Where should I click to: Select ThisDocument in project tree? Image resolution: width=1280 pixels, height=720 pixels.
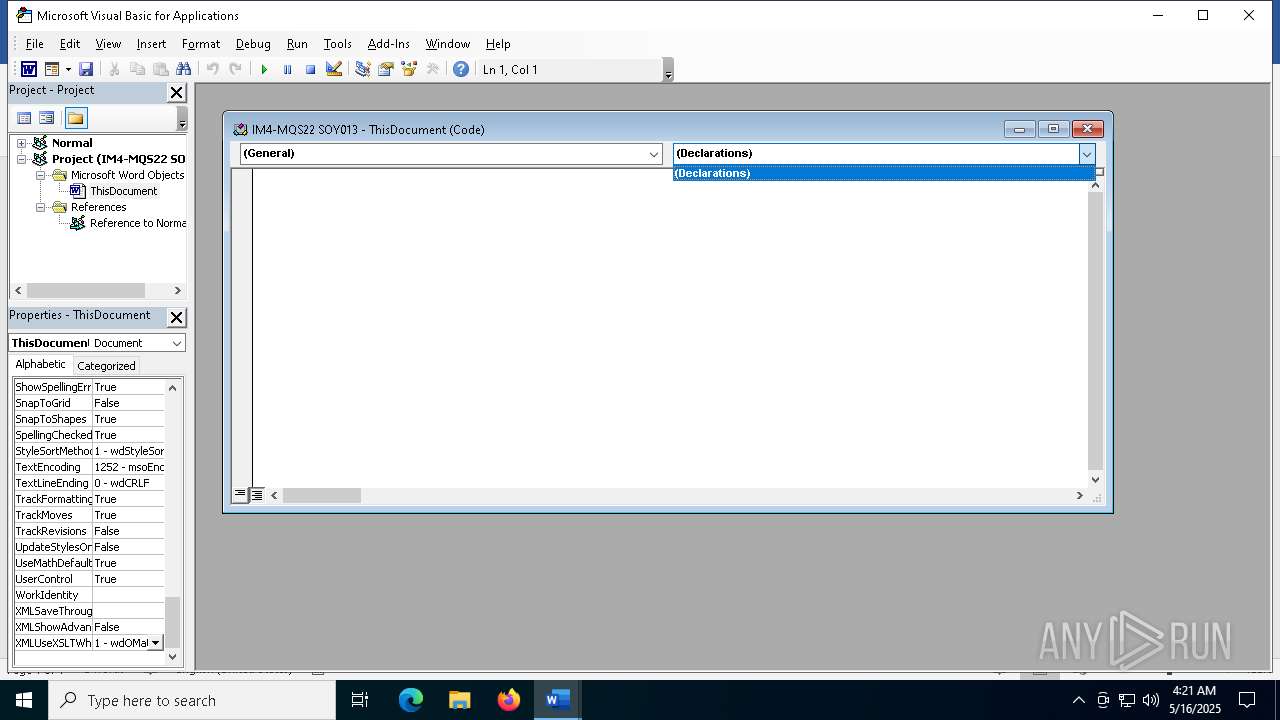123,191
